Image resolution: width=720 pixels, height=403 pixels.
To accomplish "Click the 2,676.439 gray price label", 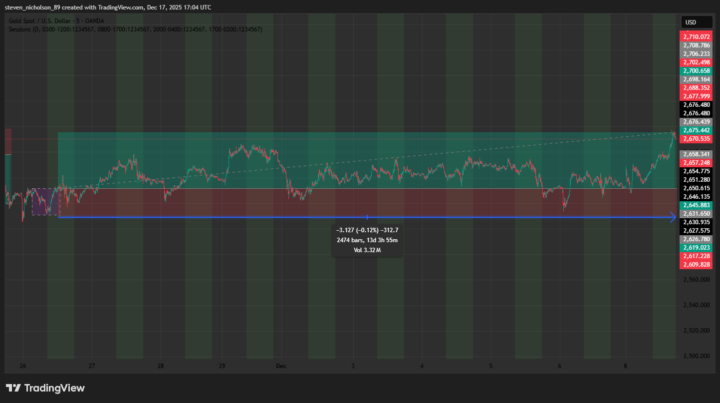I will (x=696, y=122).
